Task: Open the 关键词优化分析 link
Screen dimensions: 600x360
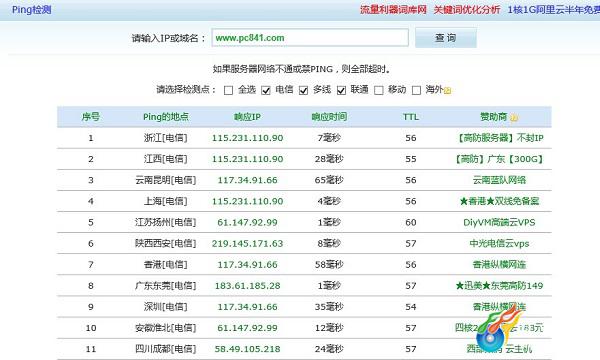Action: (x=466, y=10)
